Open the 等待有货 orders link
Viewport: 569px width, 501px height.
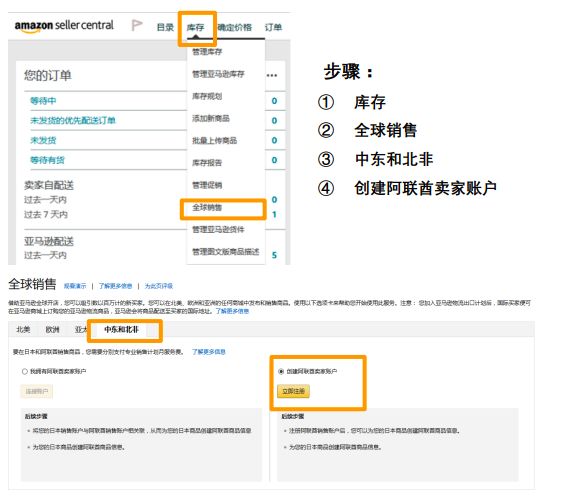tap(48, 160)
